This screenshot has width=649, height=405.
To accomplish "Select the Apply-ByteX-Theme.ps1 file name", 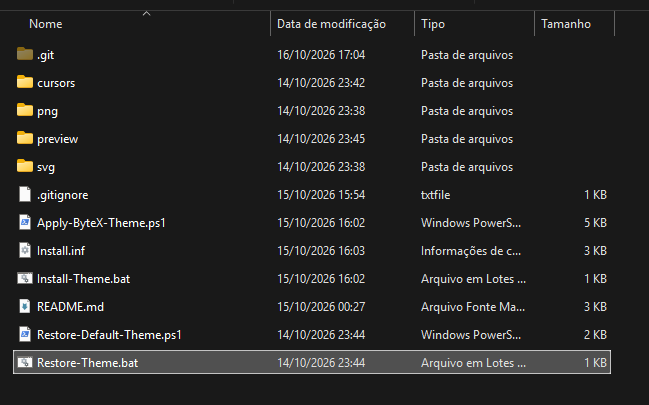I will (101, 223).
